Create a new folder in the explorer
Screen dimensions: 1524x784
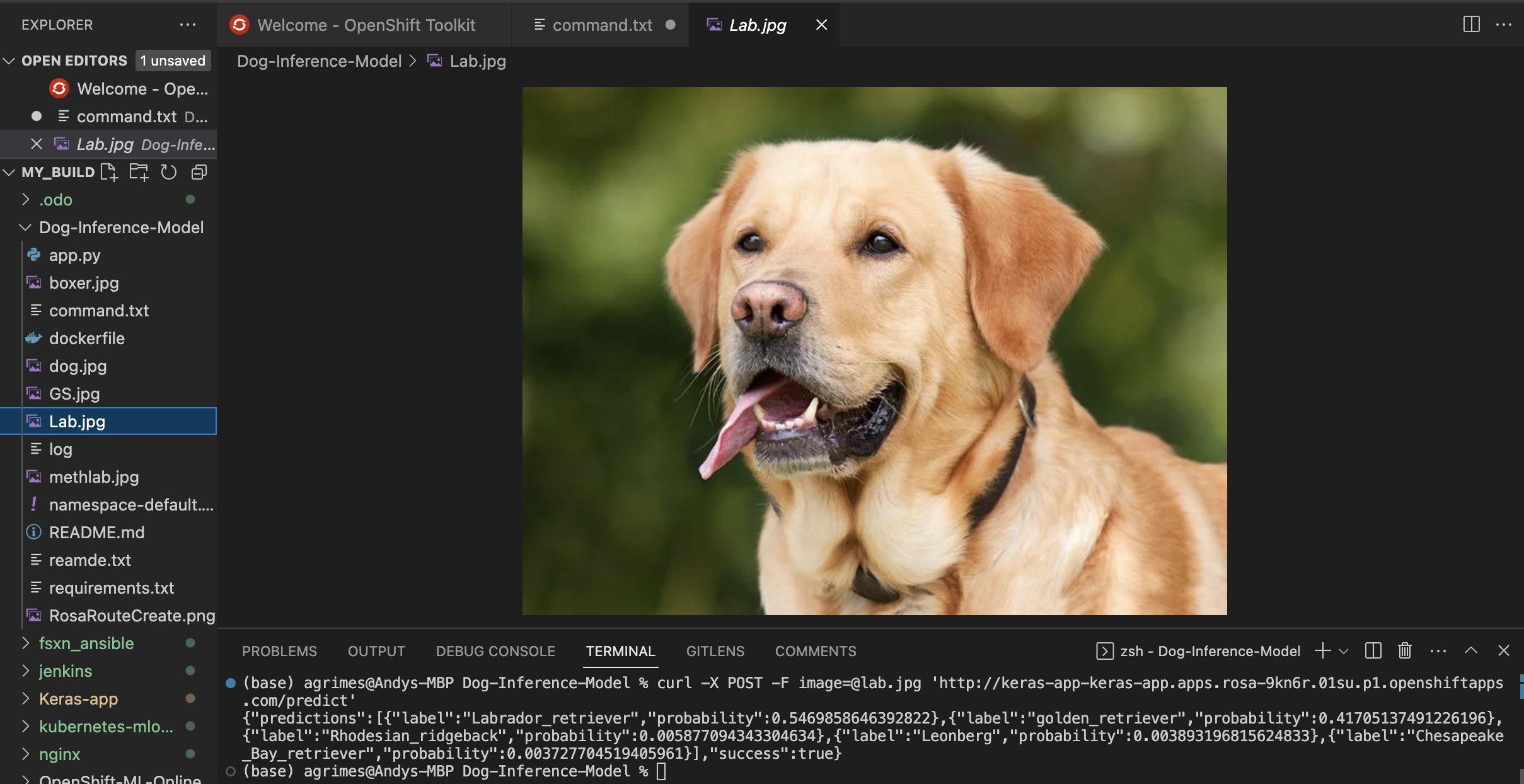click(x=139, y=171)
